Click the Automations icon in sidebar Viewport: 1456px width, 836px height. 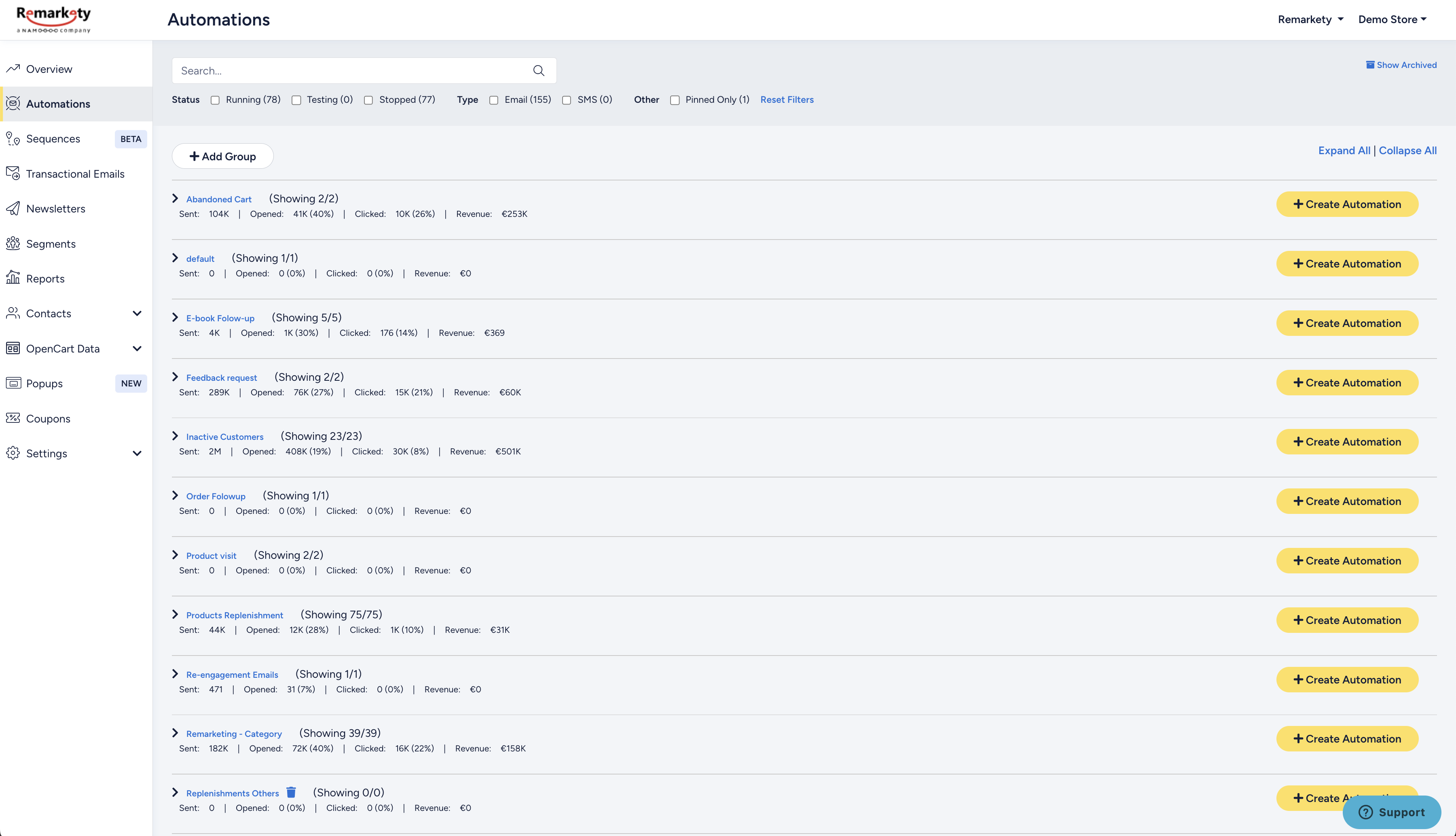click(13, 103)
